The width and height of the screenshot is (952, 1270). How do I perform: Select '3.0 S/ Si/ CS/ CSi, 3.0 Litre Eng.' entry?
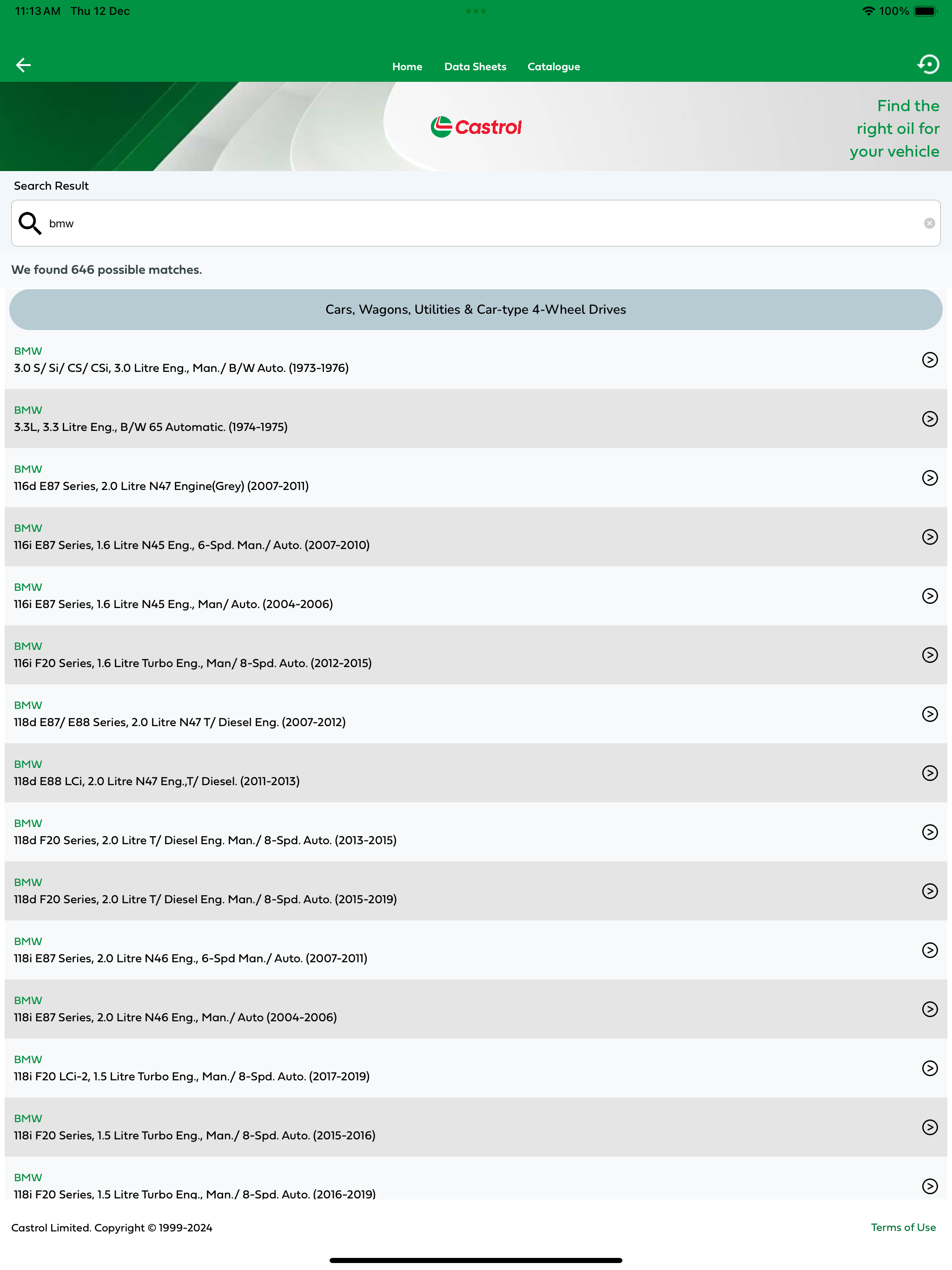tap(476, 360)
